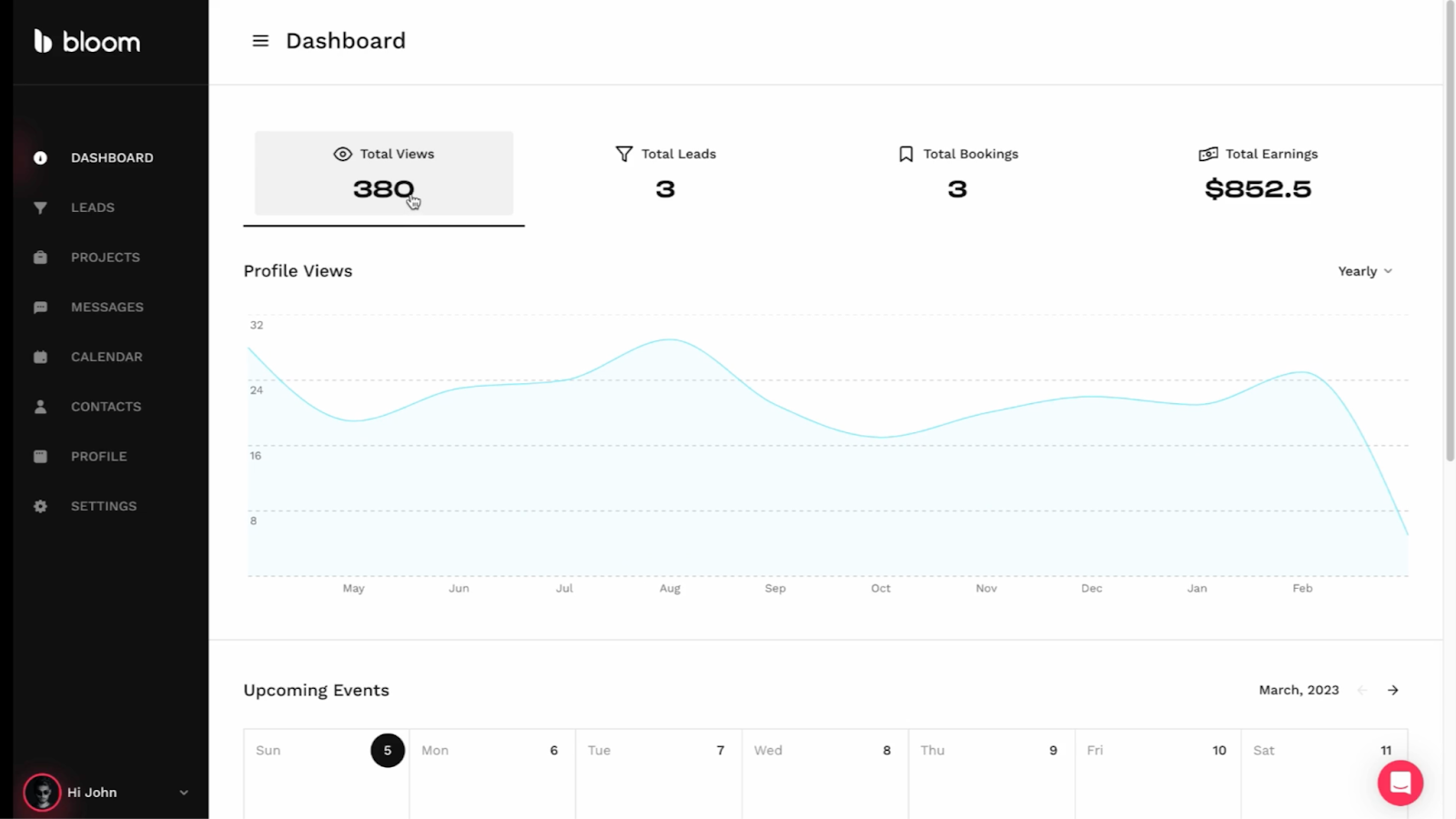
Task: Open the Calendar icon in sidebar
Action: pyautogui.click(x=40, y=357)
